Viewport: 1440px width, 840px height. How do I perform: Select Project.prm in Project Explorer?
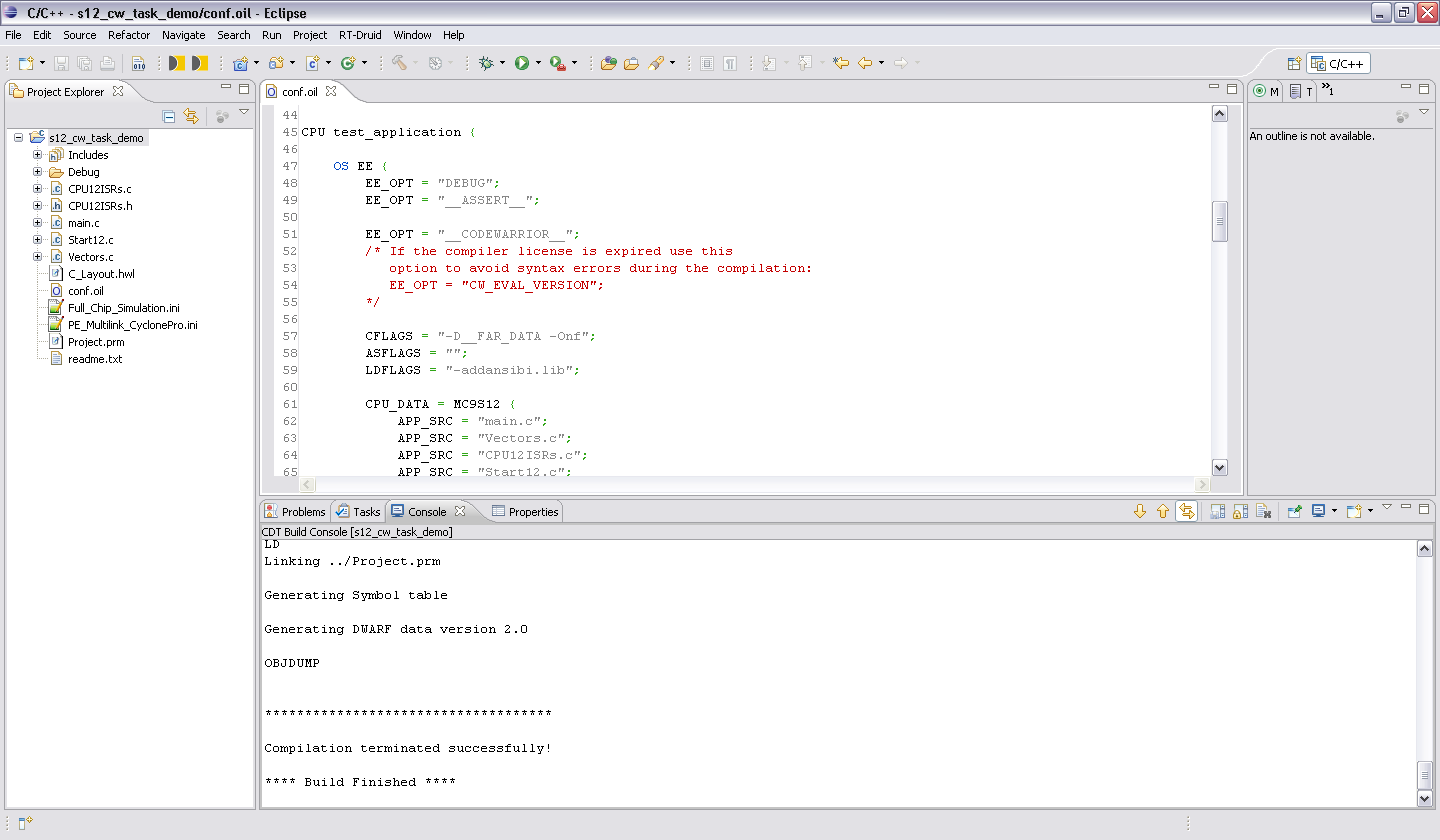[96, 342]
